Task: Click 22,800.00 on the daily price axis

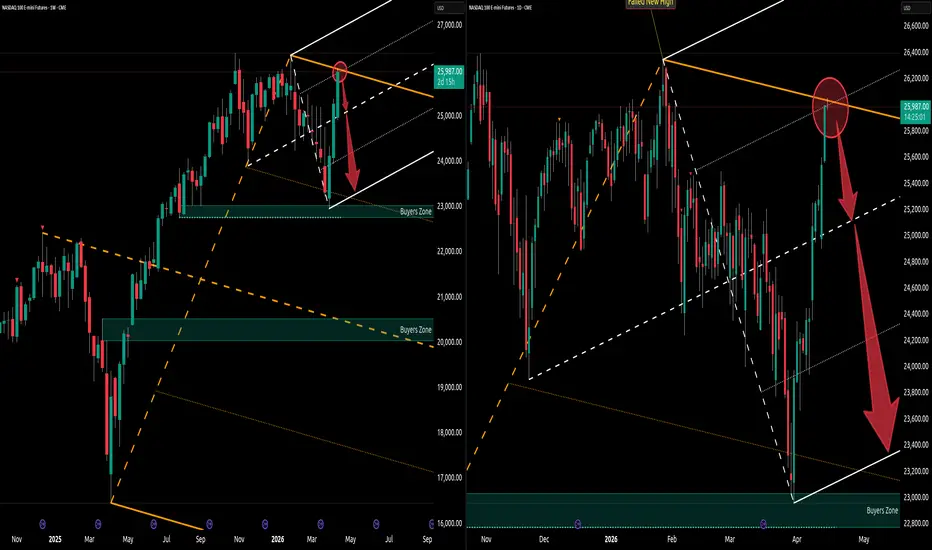Action: coord(916,523)
